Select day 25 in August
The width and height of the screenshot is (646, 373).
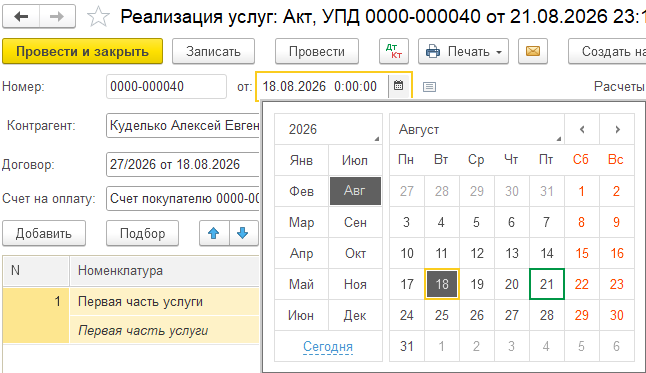(442, 315)
